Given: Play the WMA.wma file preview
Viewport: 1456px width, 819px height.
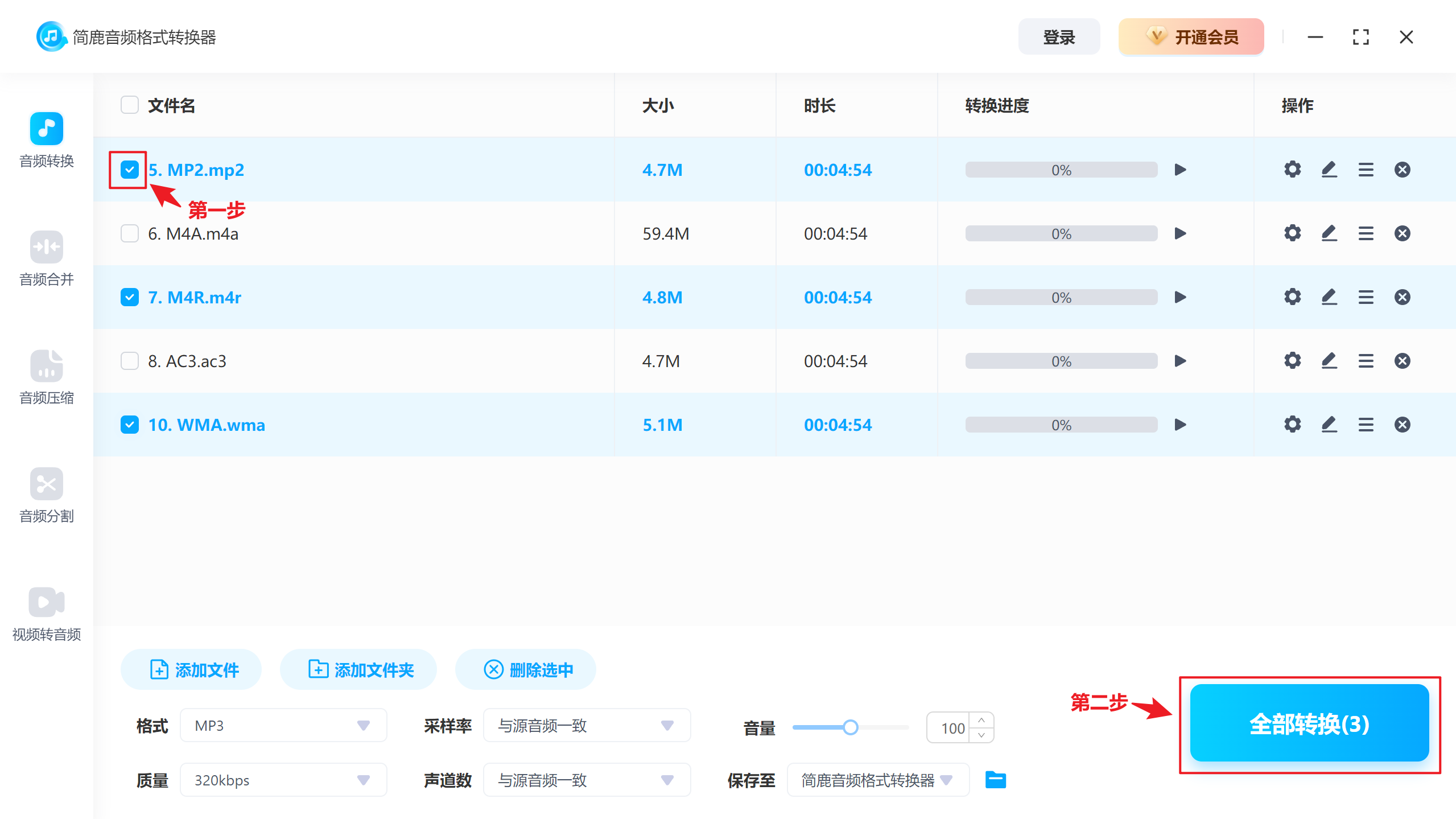Looking at the screenshot, I should [1180, 424].
